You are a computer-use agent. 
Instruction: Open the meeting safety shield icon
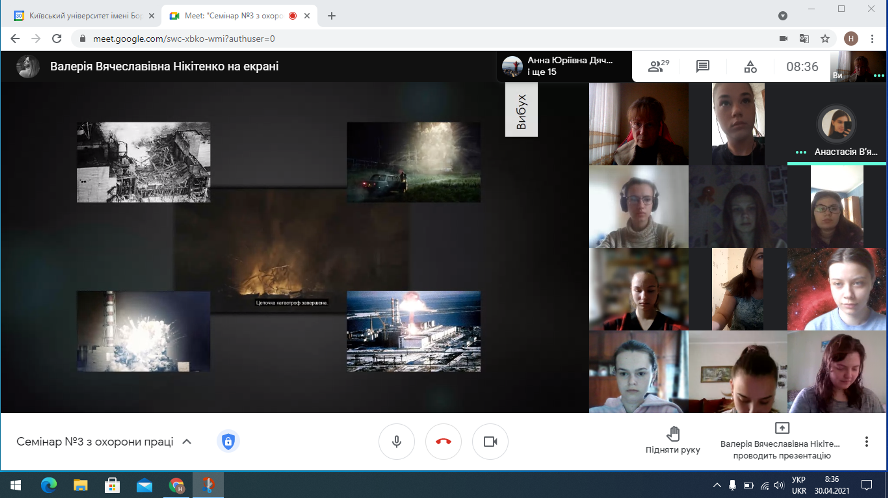[228, 441]
